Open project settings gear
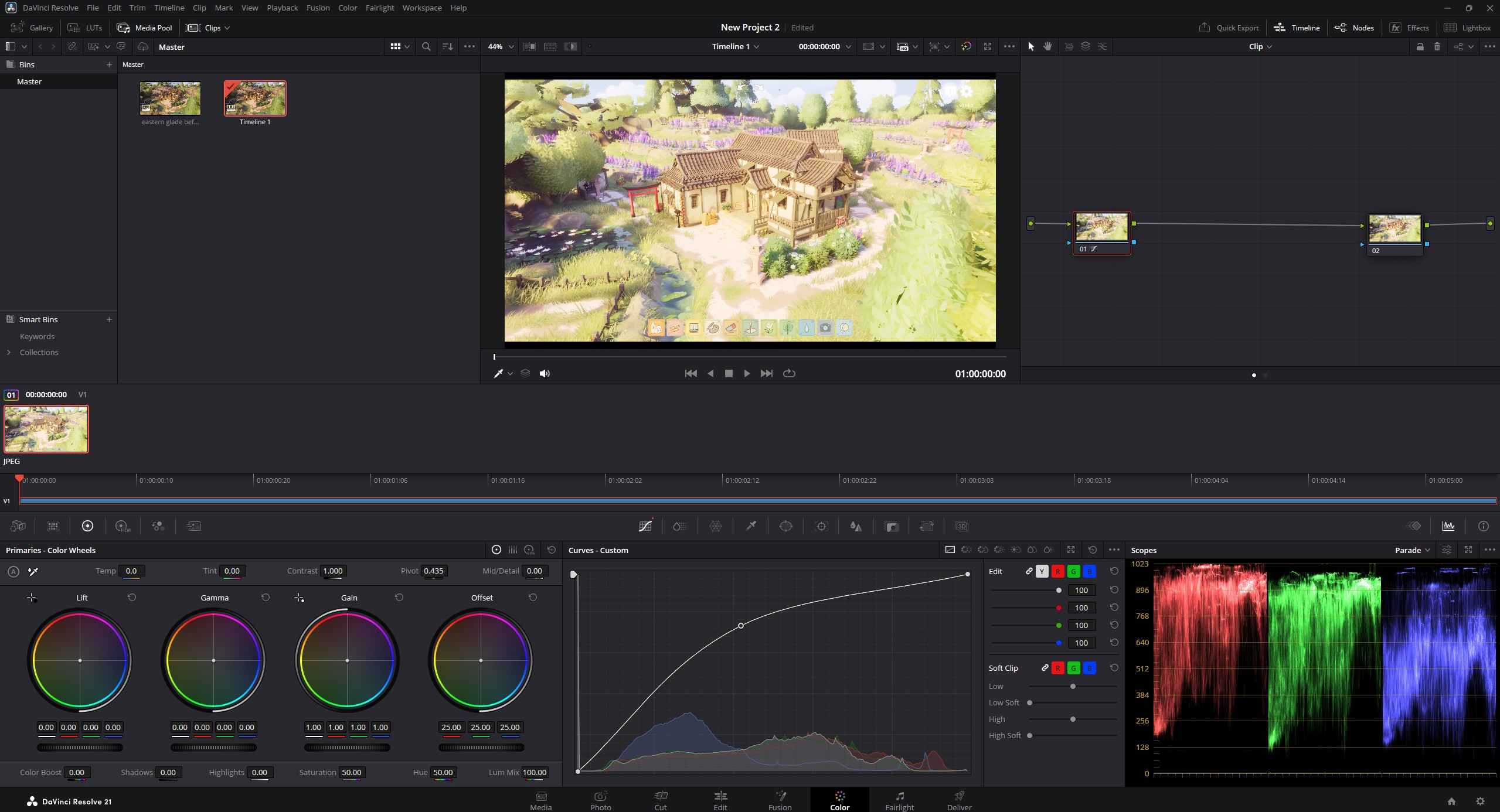 1480,801
